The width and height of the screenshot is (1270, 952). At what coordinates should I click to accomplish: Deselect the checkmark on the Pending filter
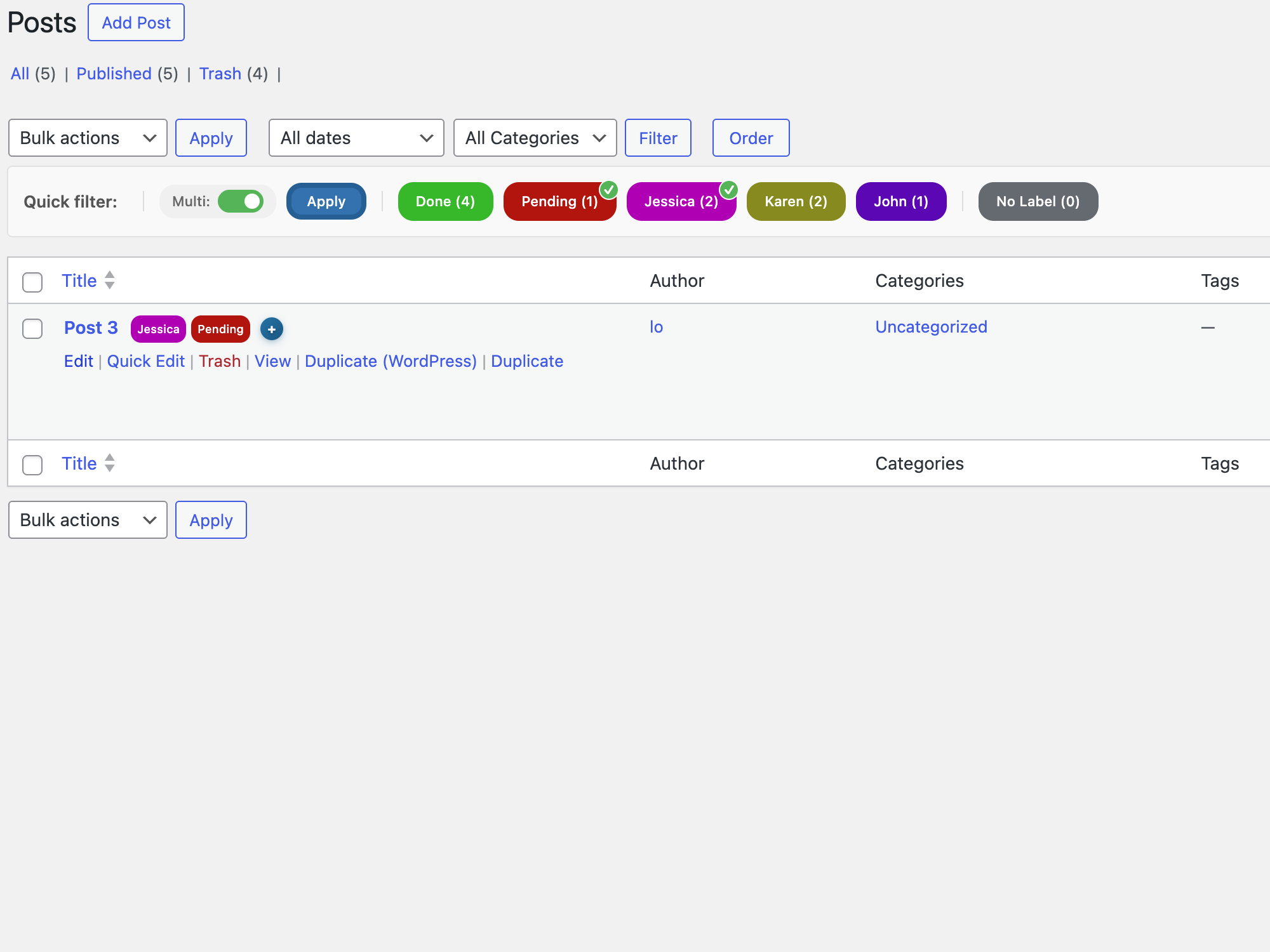(609, 188)
